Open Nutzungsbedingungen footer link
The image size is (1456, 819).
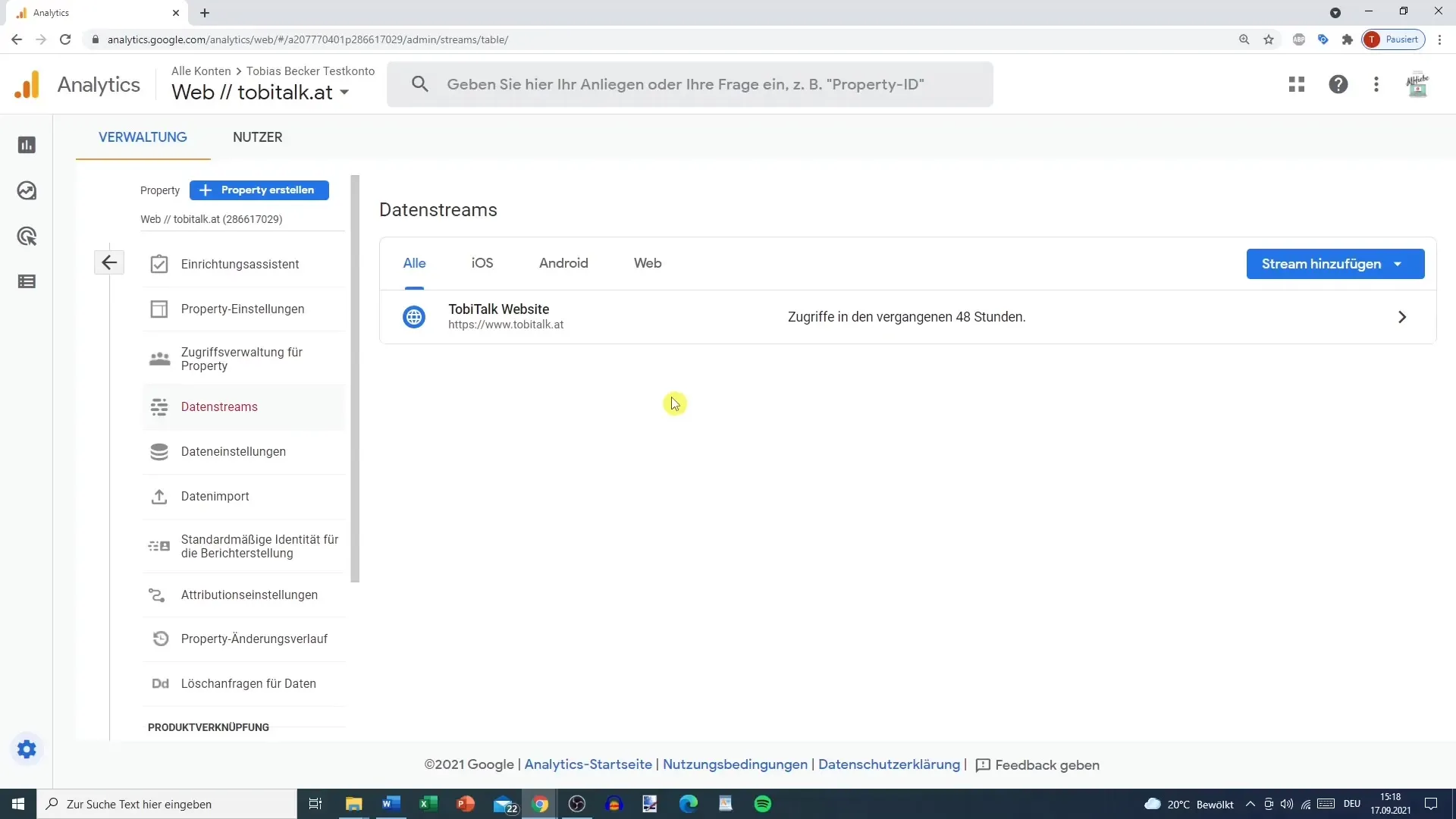click(x=735, y=765)
